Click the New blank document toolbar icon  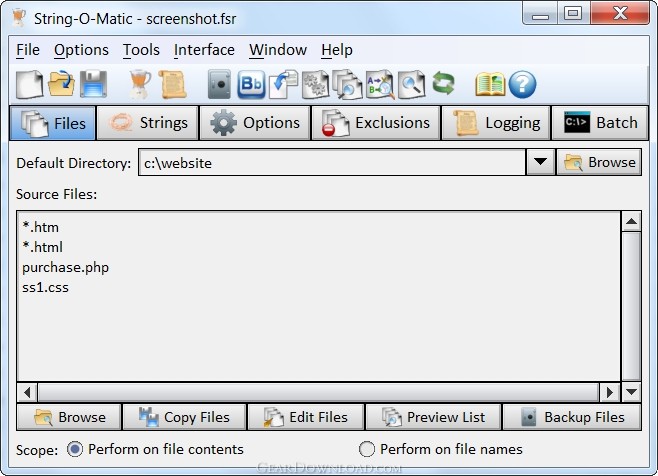29,84
